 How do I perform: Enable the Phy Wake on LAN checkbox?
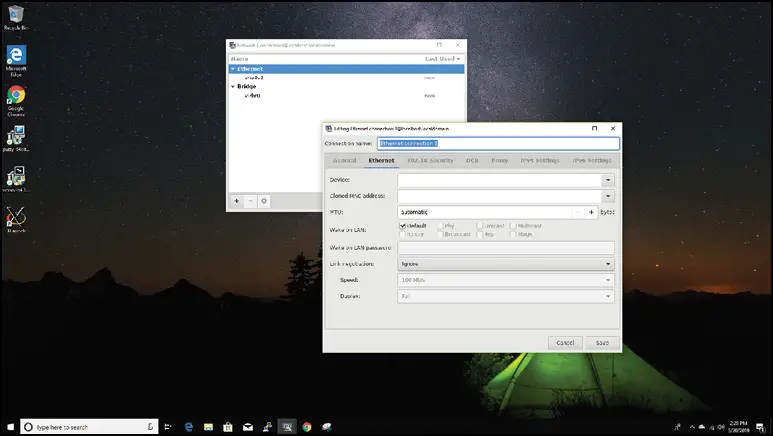point(440,226)
